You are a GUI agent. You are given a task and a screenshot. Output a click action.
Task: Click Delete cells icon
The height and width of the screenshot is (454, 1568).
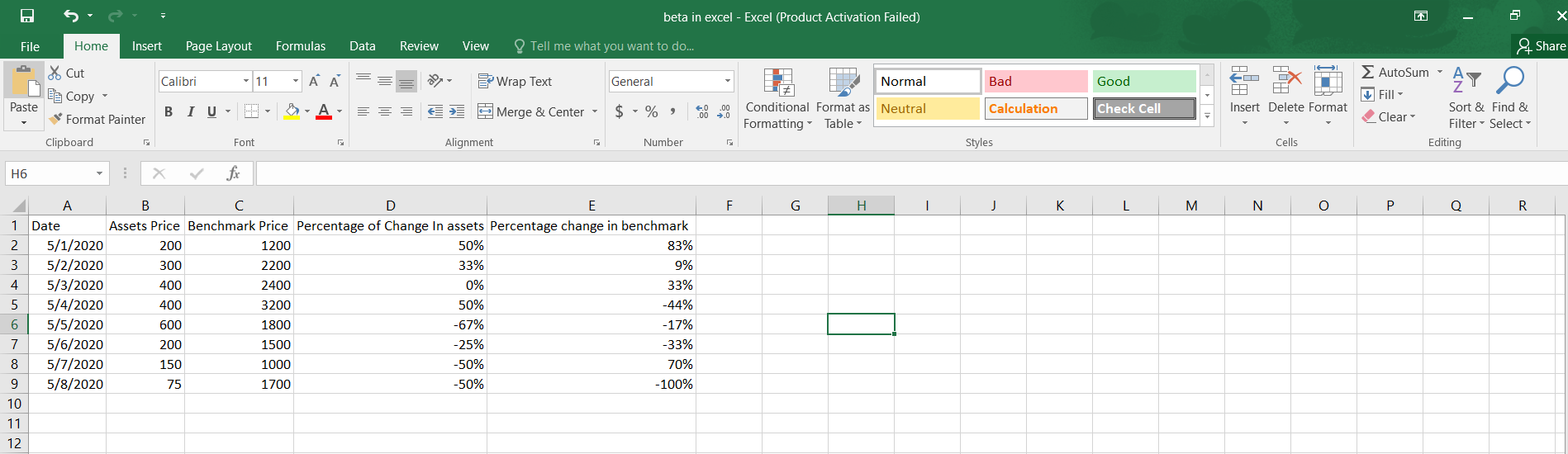[x=1286, y=82]
